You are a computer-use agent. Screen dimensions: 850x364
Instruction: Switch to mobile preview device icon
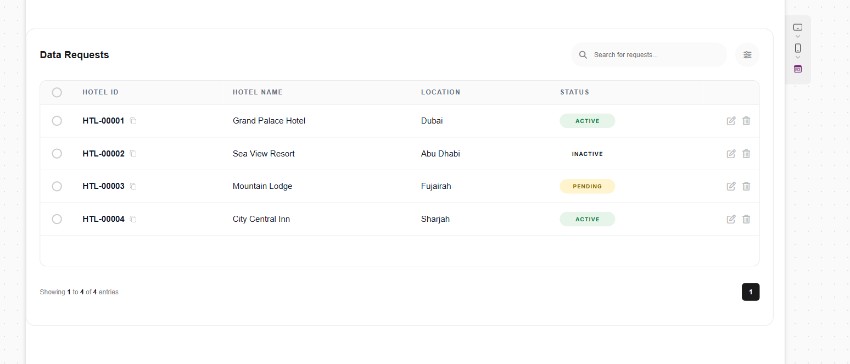coord(797,48)
